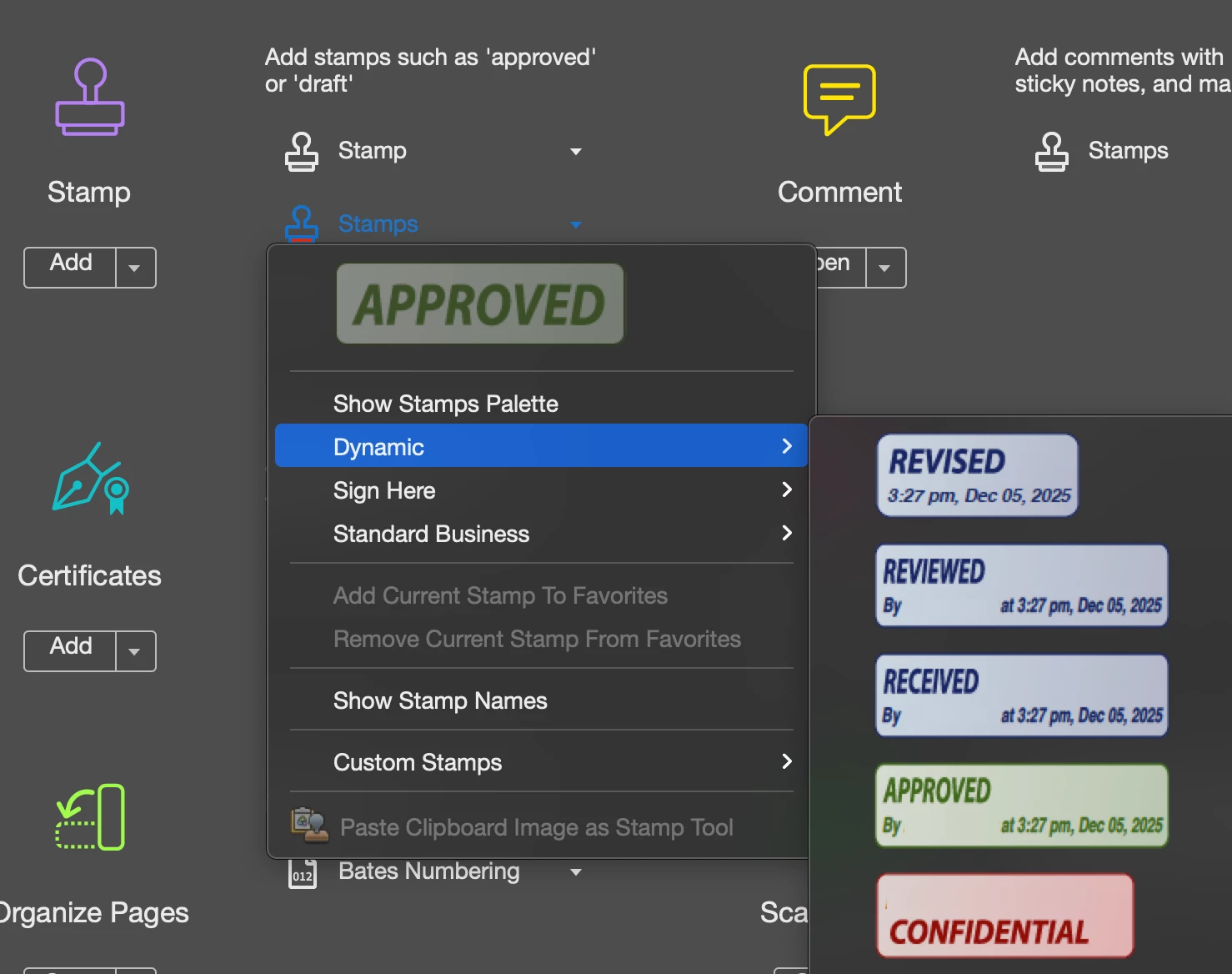1232x974 pixels.
Task: Click the Add button under Stamp
Action: coord(70,267)
